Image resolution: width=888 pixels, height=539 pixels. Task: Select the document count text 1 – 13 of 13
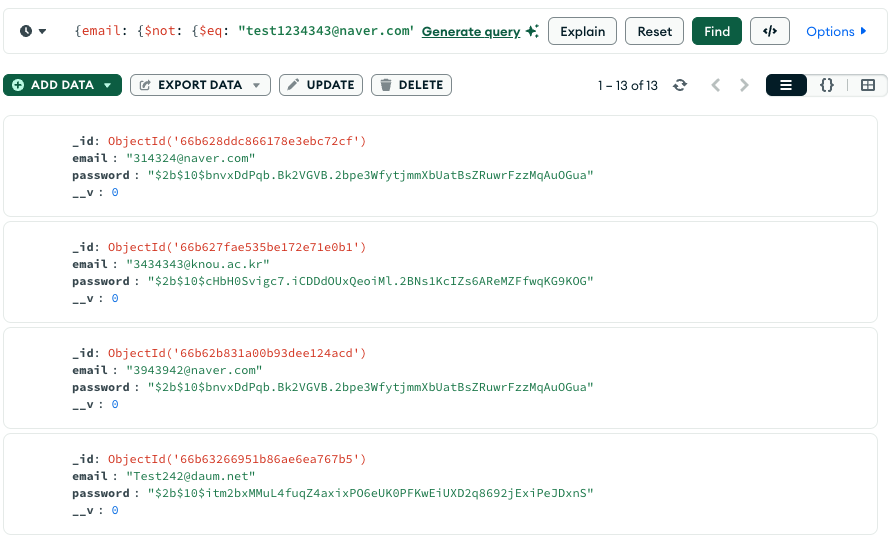click(627, 85)
